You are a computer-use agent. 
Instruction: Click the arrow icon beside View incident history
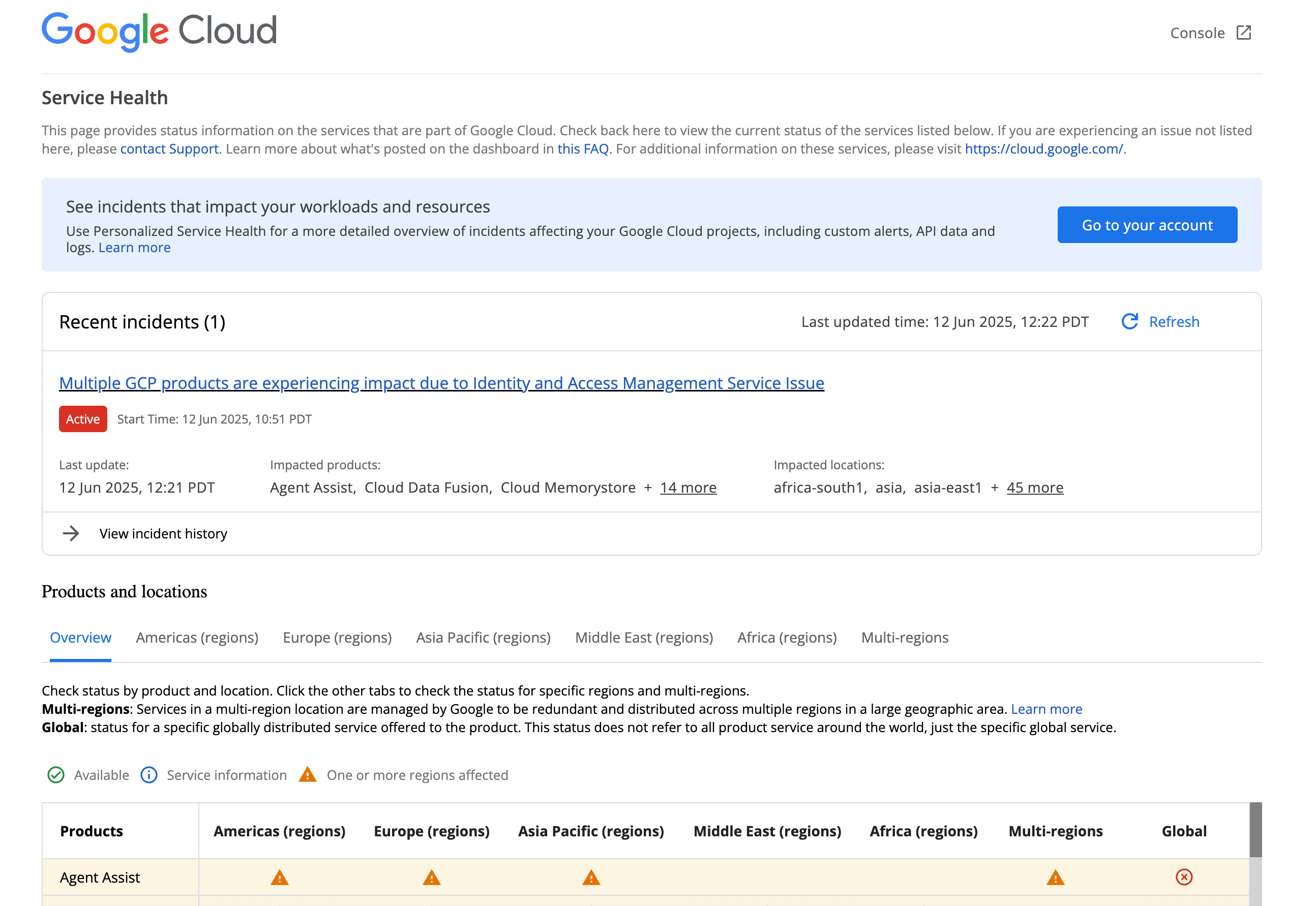click(x=71, y=534)
